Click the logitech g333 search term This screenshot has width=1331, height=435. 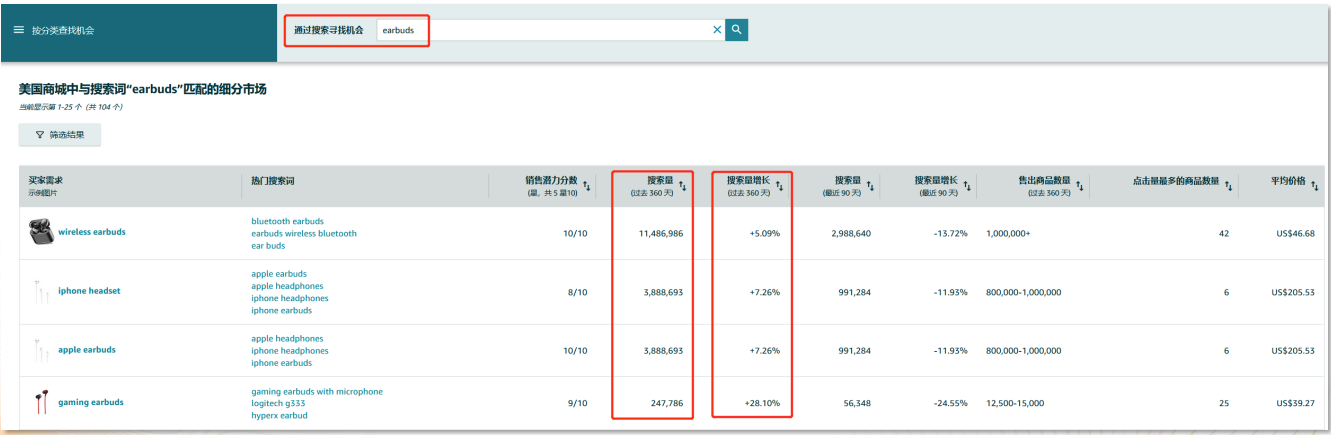coord(276,403)
